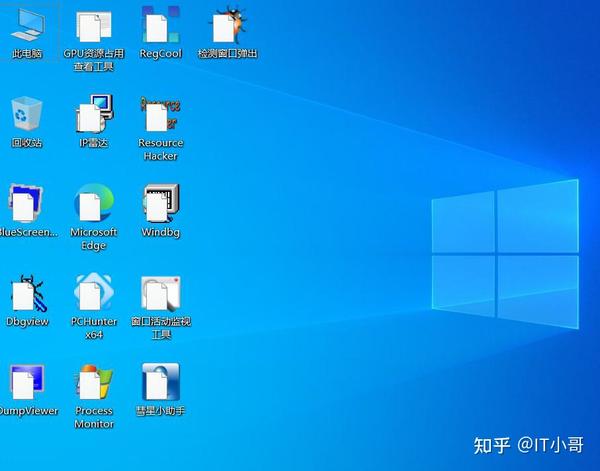The height and width of the screenshot is (471, 600).
Task: Click the 'PCHunter x64' label text
Action: pyautogui.click(x=94, y=328)
